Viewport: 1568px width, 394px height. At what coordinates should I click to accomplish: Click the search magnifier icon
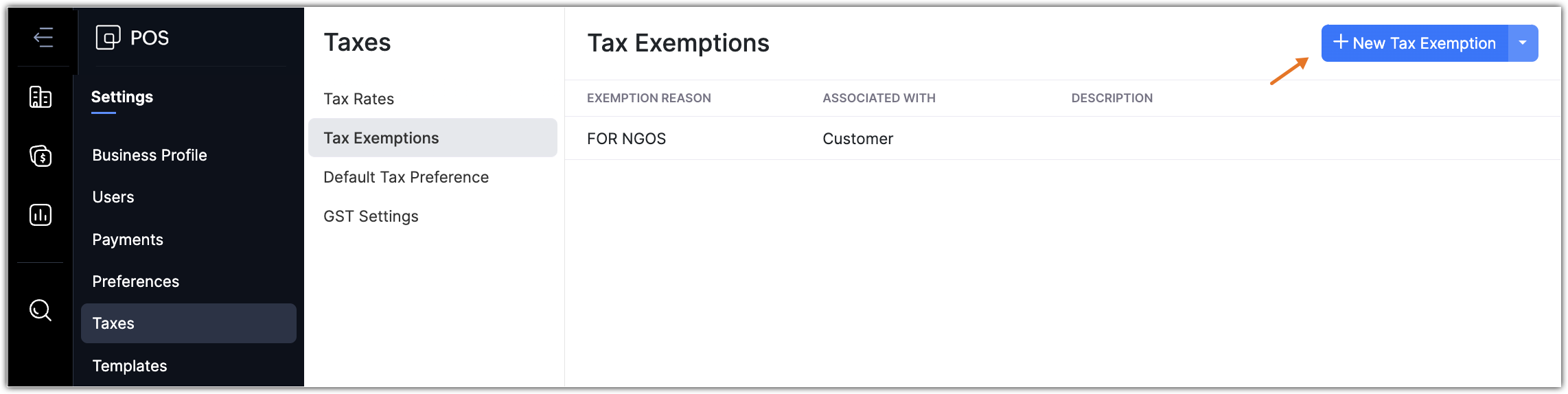pos(41,310)
